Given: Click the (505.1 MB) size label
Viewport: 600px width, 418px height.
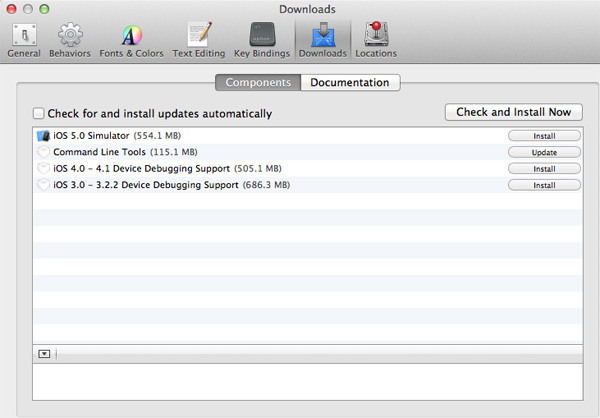Looking at the screenshot, I should pyautogui.click(x=258, y=168).
